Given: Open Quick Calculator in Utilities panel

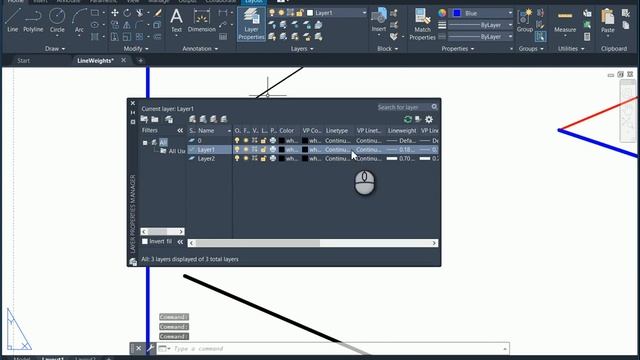Looking at the screenshot, I should [x=587, y=37].
